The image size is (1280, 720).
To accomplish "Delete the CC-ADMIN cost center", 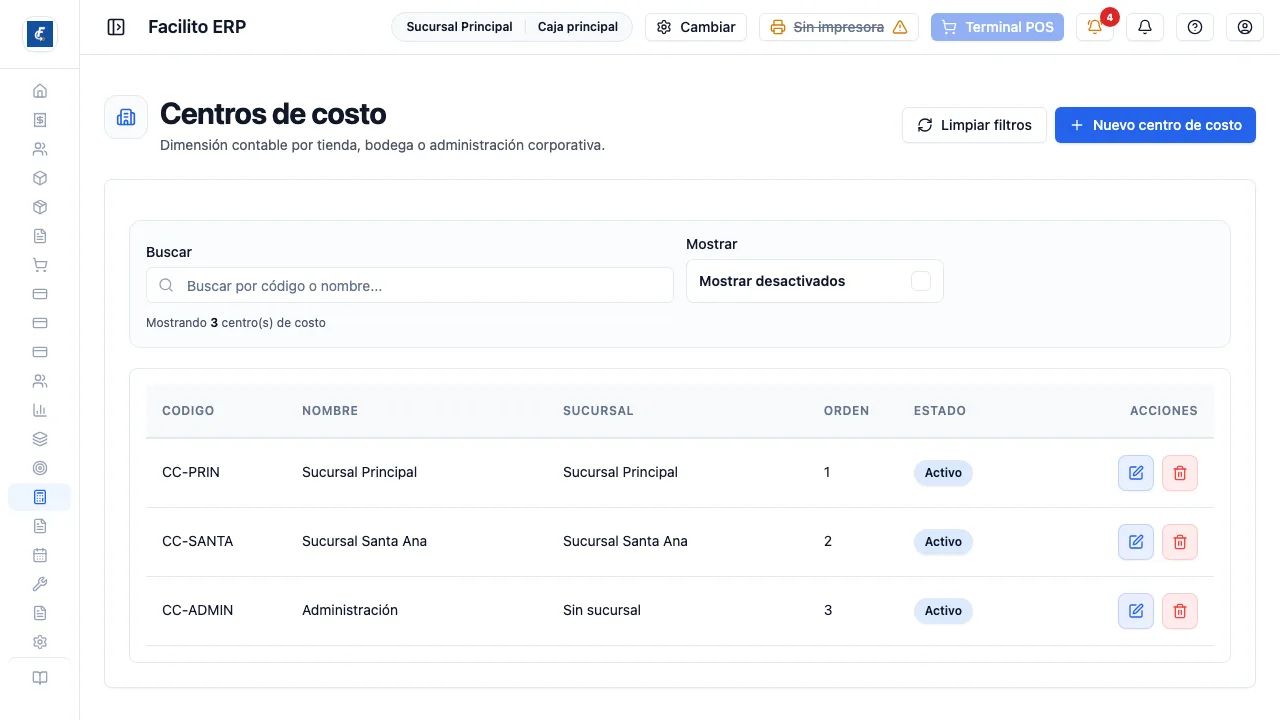I will coord(1180,611).
